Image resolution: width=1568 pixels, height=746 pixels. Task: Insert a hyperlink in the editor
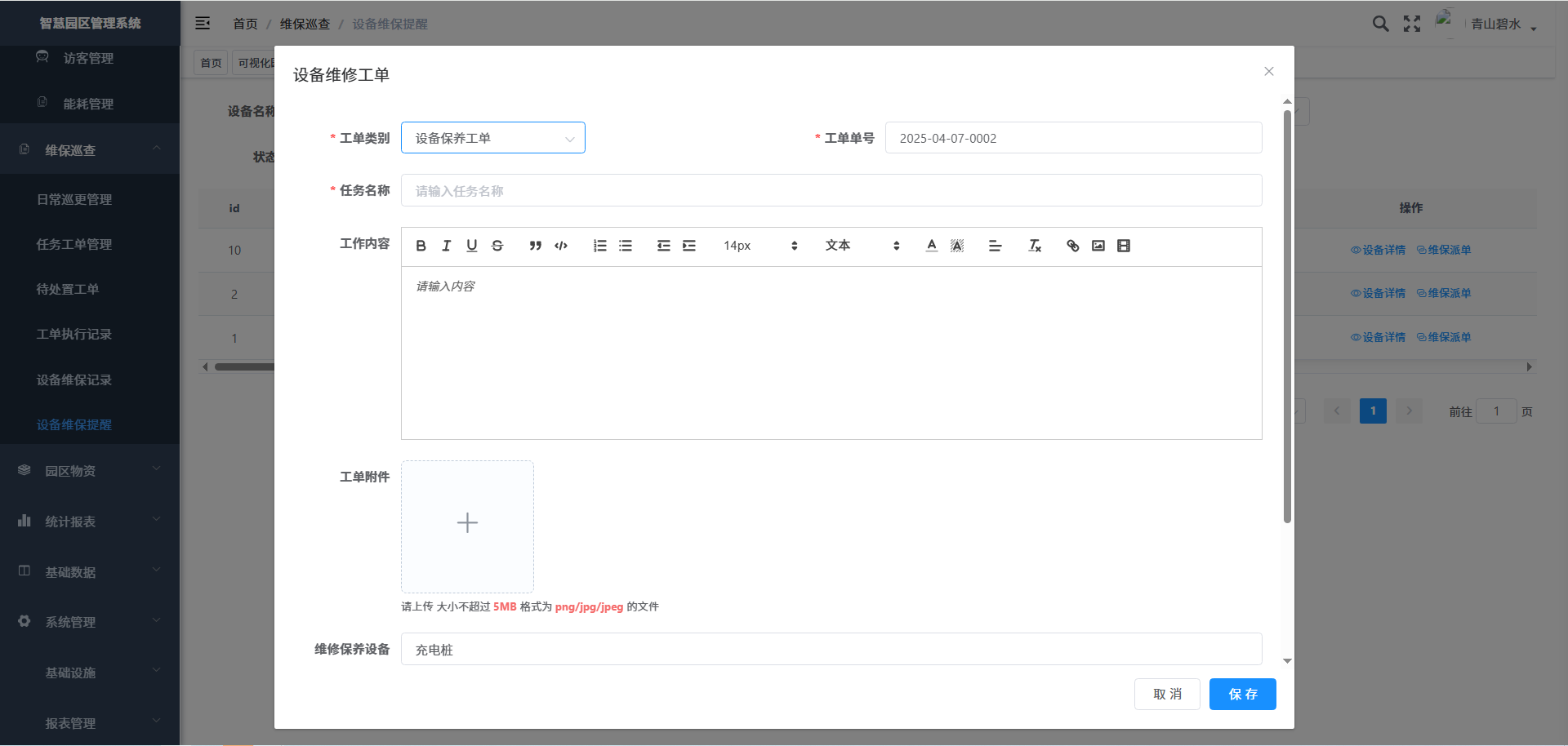[x=1072, y=246]
